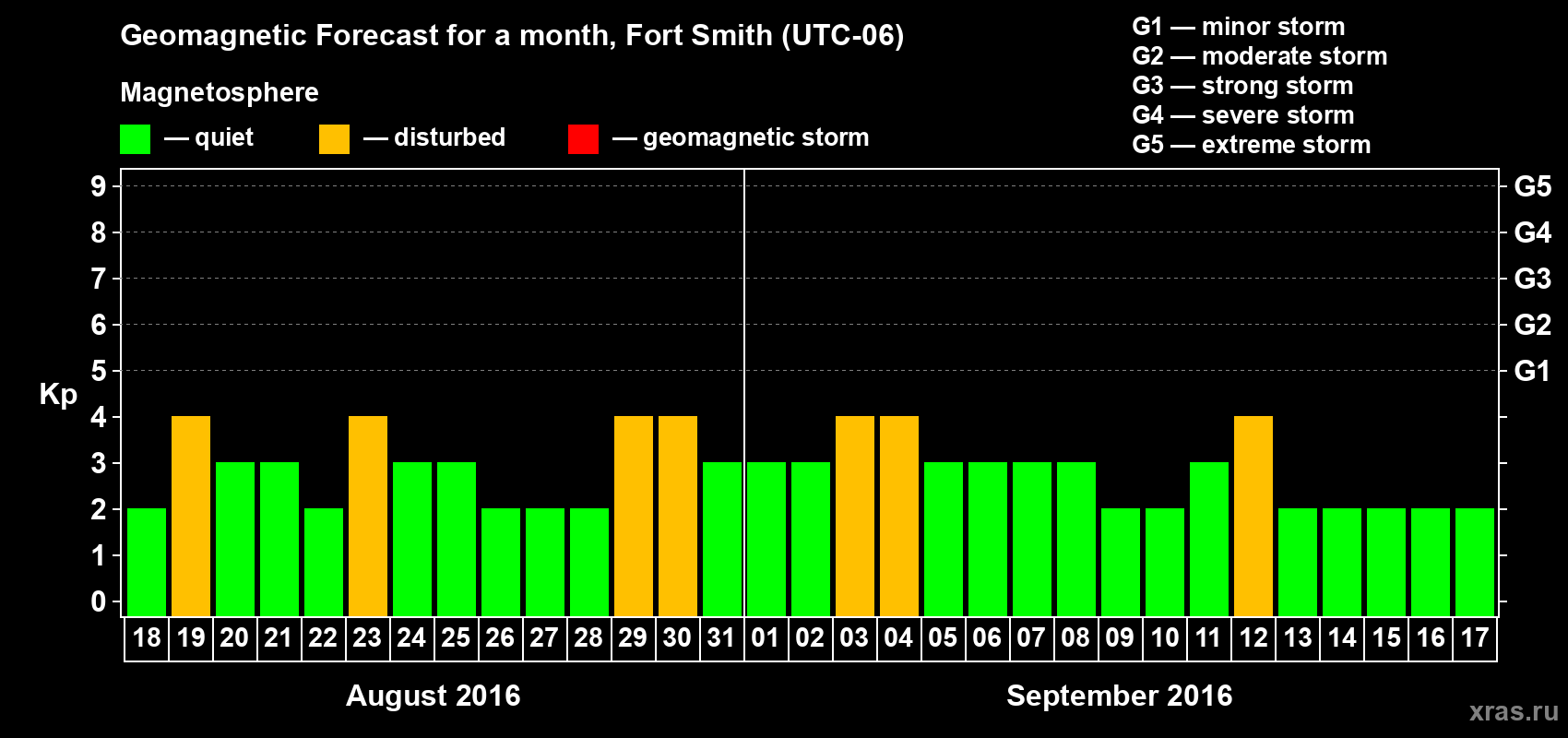1568x738 pixels.
Task: Click the G2 label on right axis
Action: [x=1533, y=325]
